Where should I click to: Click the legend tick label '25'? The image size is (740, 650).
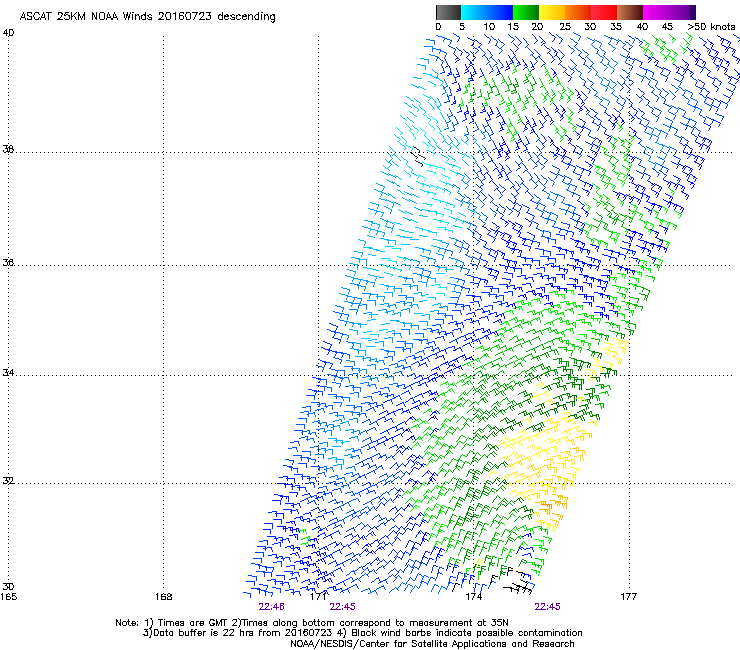coord(565,26)
